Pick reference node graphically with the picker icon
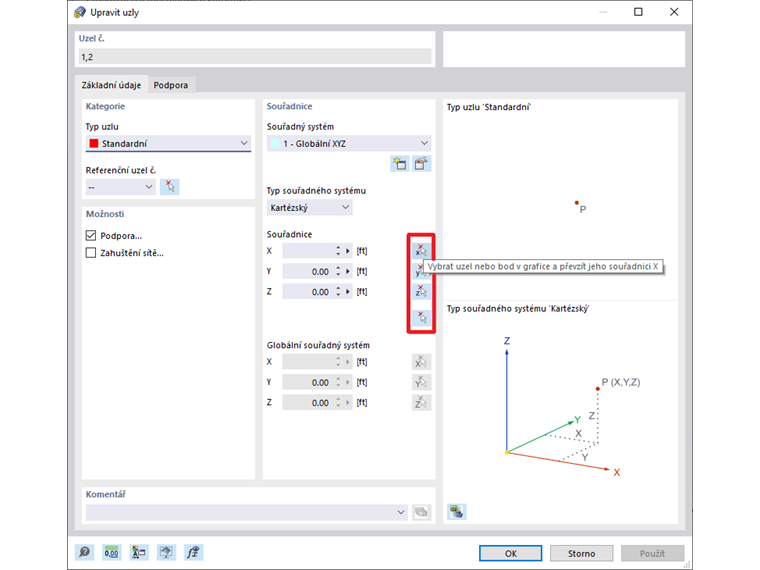The image size is (760, 570). click(170, 187)
